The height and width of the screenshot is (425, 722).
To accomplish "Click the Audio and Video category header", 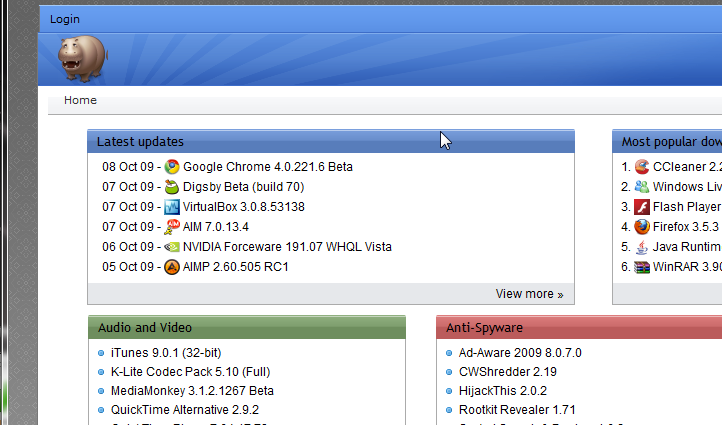I will [247, 327].
